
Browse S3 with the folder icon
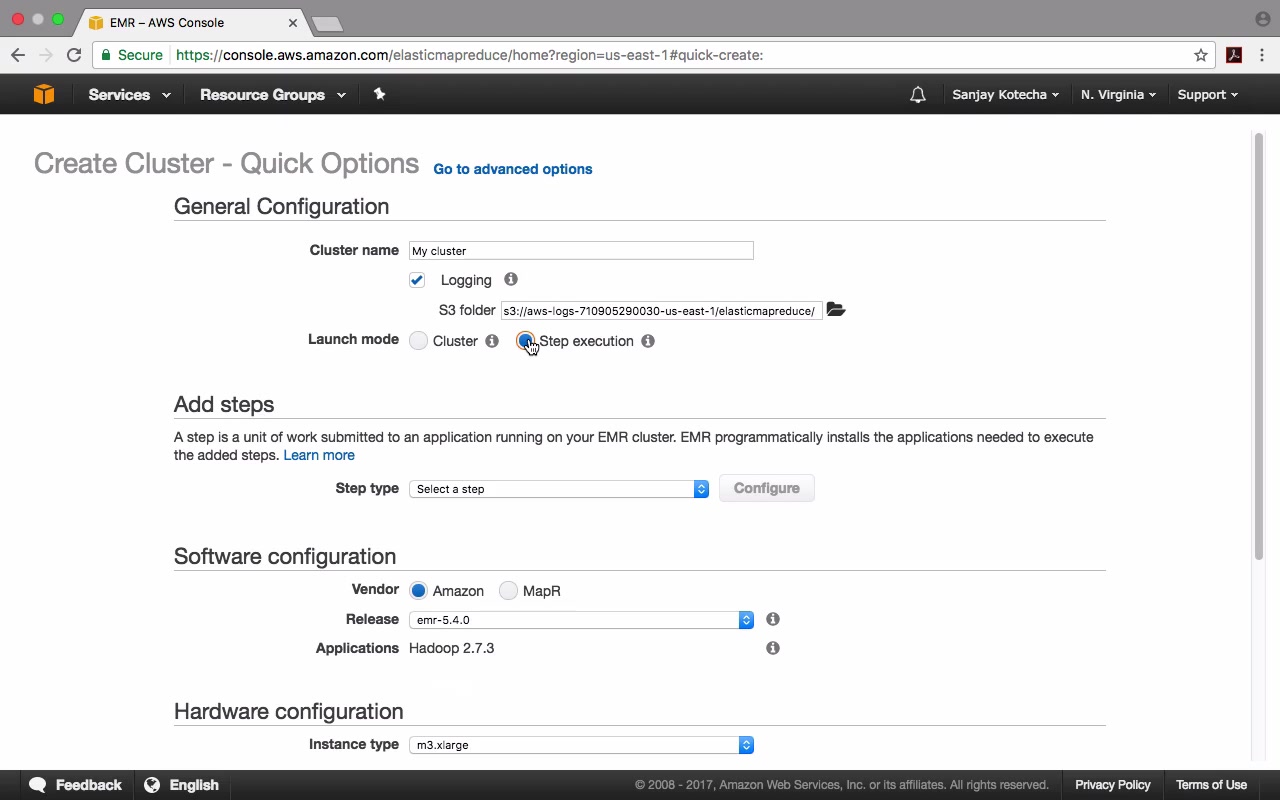tap(836, 310)
